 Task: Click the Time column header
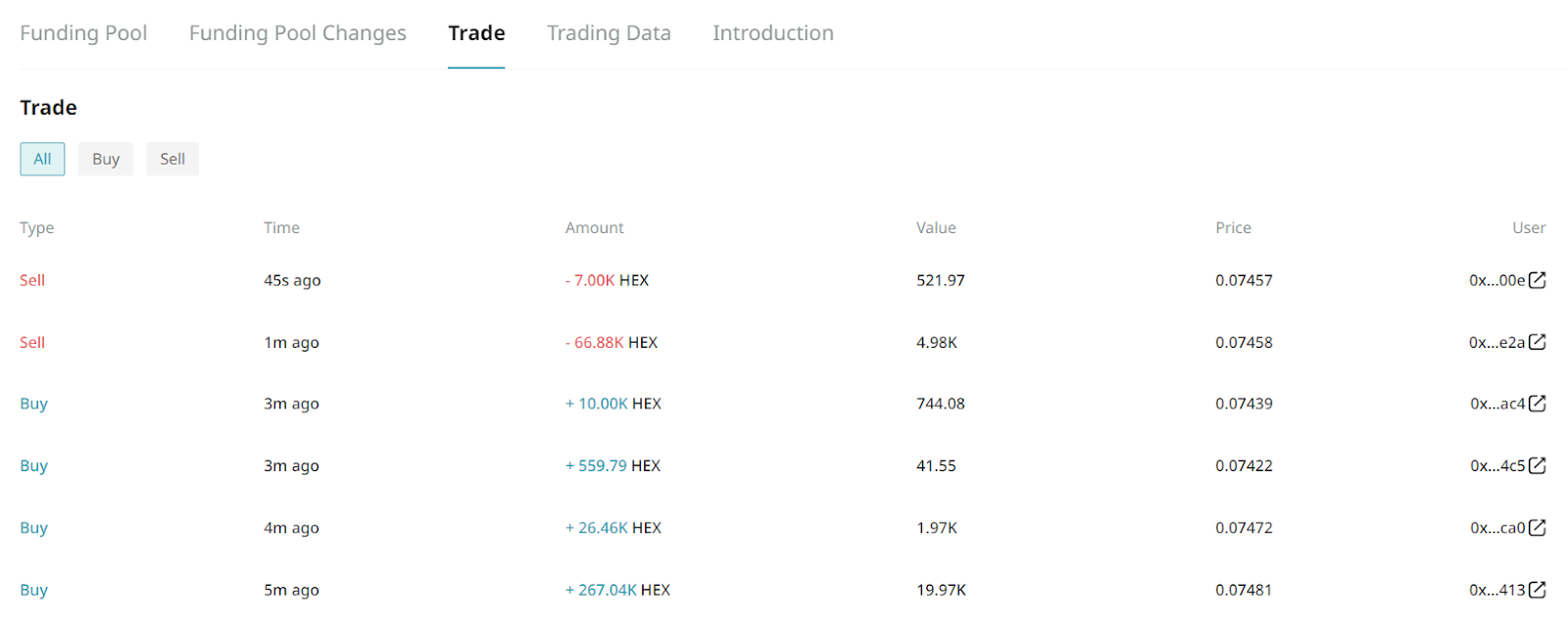(281, 227)
